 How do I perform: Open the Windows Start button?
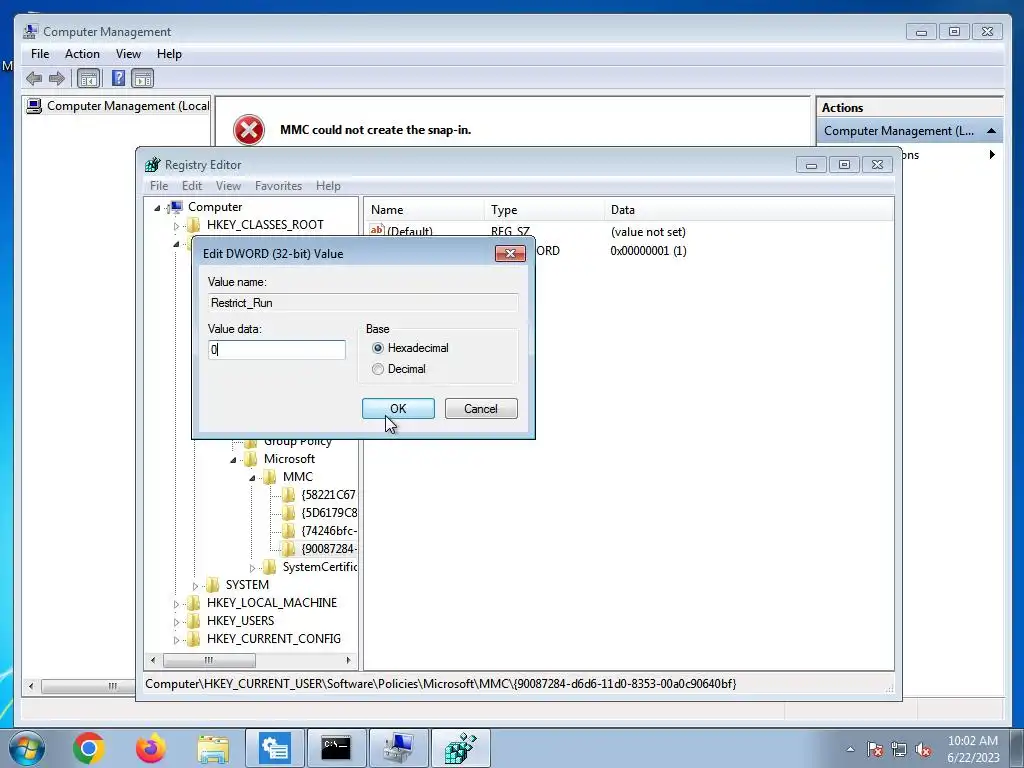coord(26,748)
